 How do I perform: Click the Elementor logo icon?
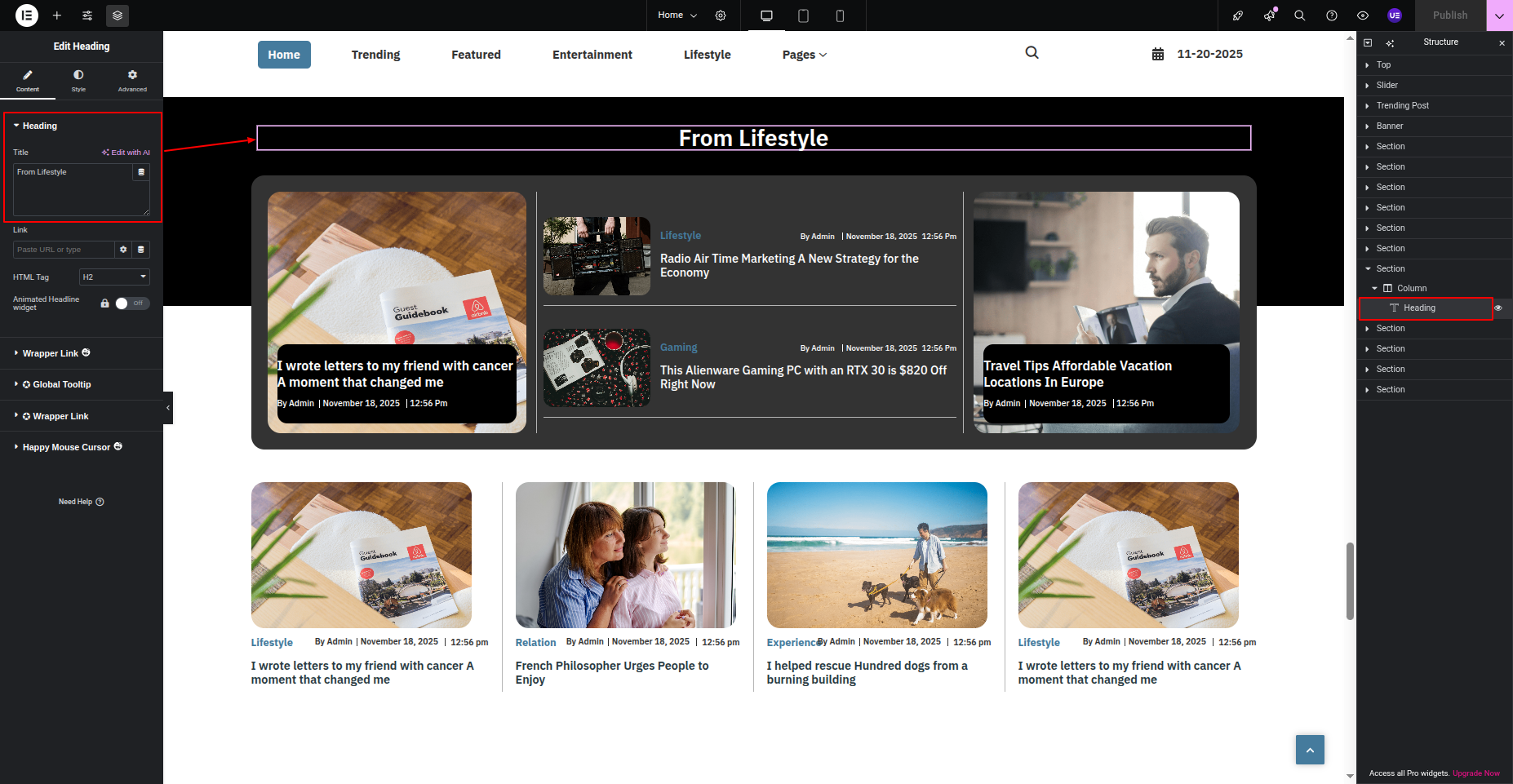pyautogui.click(x=27, y=16)
